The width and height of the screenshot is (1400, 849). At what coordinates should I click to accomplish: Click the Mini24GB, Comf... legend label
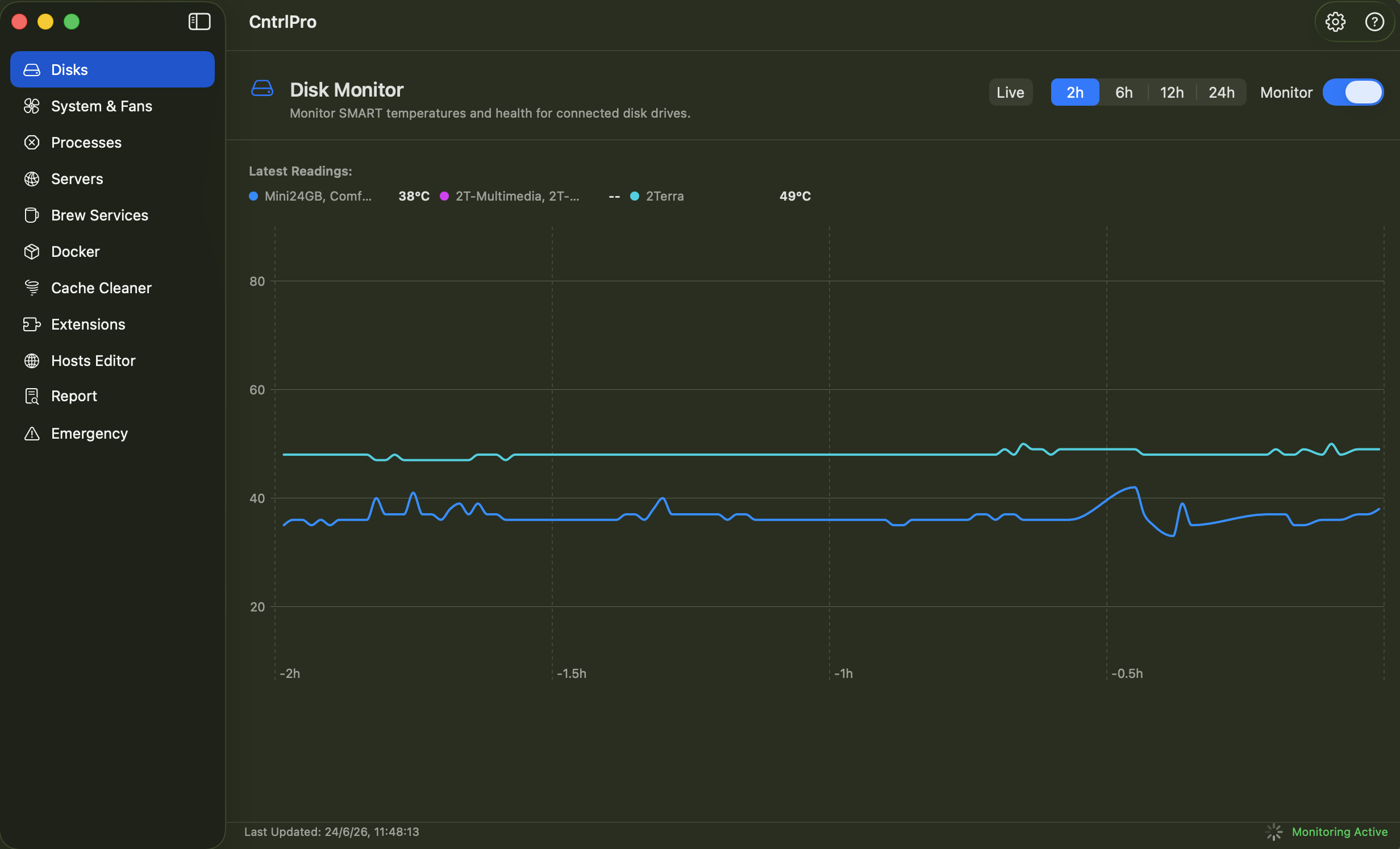coord(318,196)
